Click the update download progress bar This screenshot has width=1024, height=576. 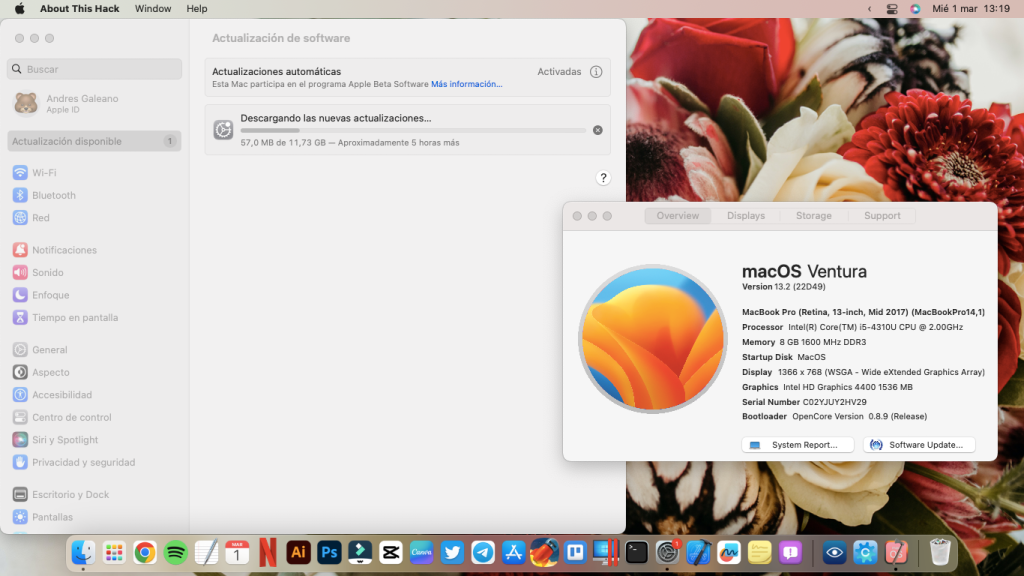413,130
